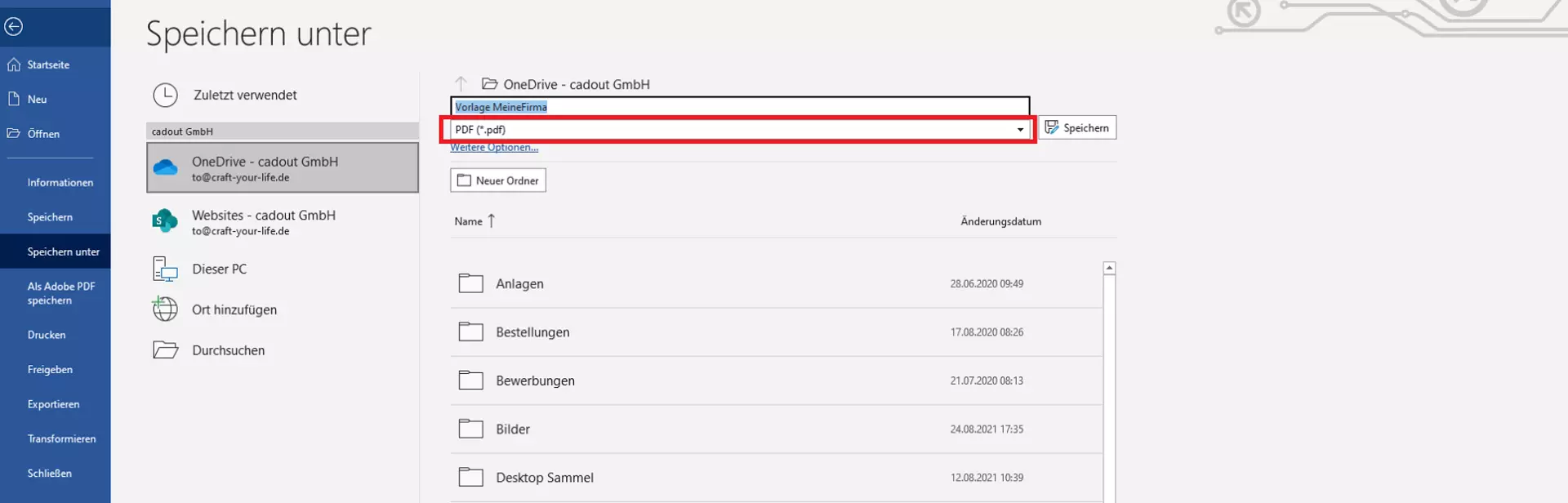Click the scrollbar up arrow
Viewport: 1568px width, 503px height.
coord(1109,268)
